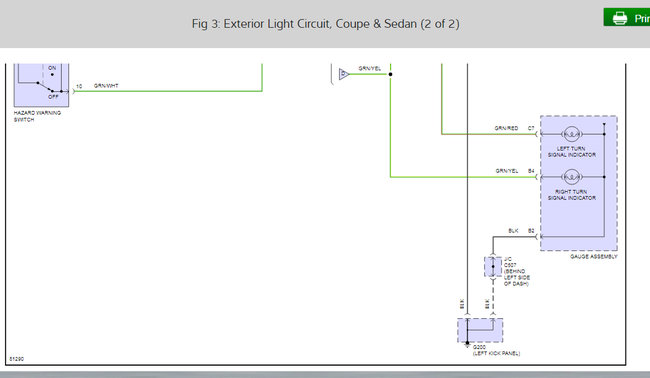Click the right turn signal indicator lamp symbol
650x378 pixels.
tap(572, 177)
